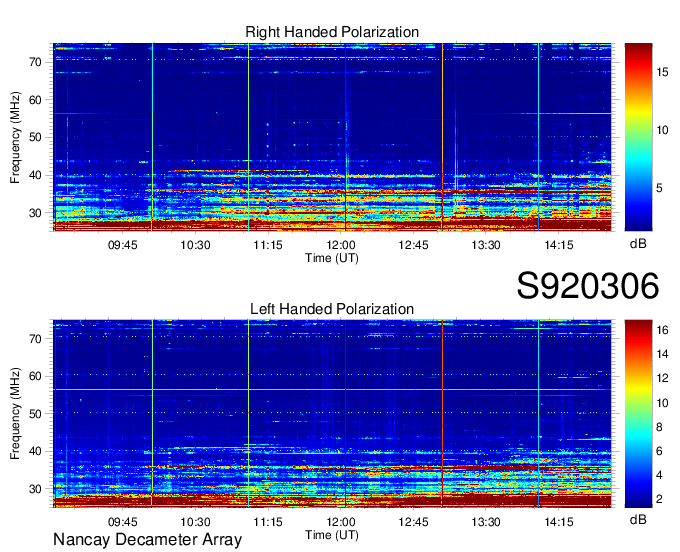Click the 6 dB mark on lower colorbar
This screenshot has height=552, width=680.
click(660, 451)
